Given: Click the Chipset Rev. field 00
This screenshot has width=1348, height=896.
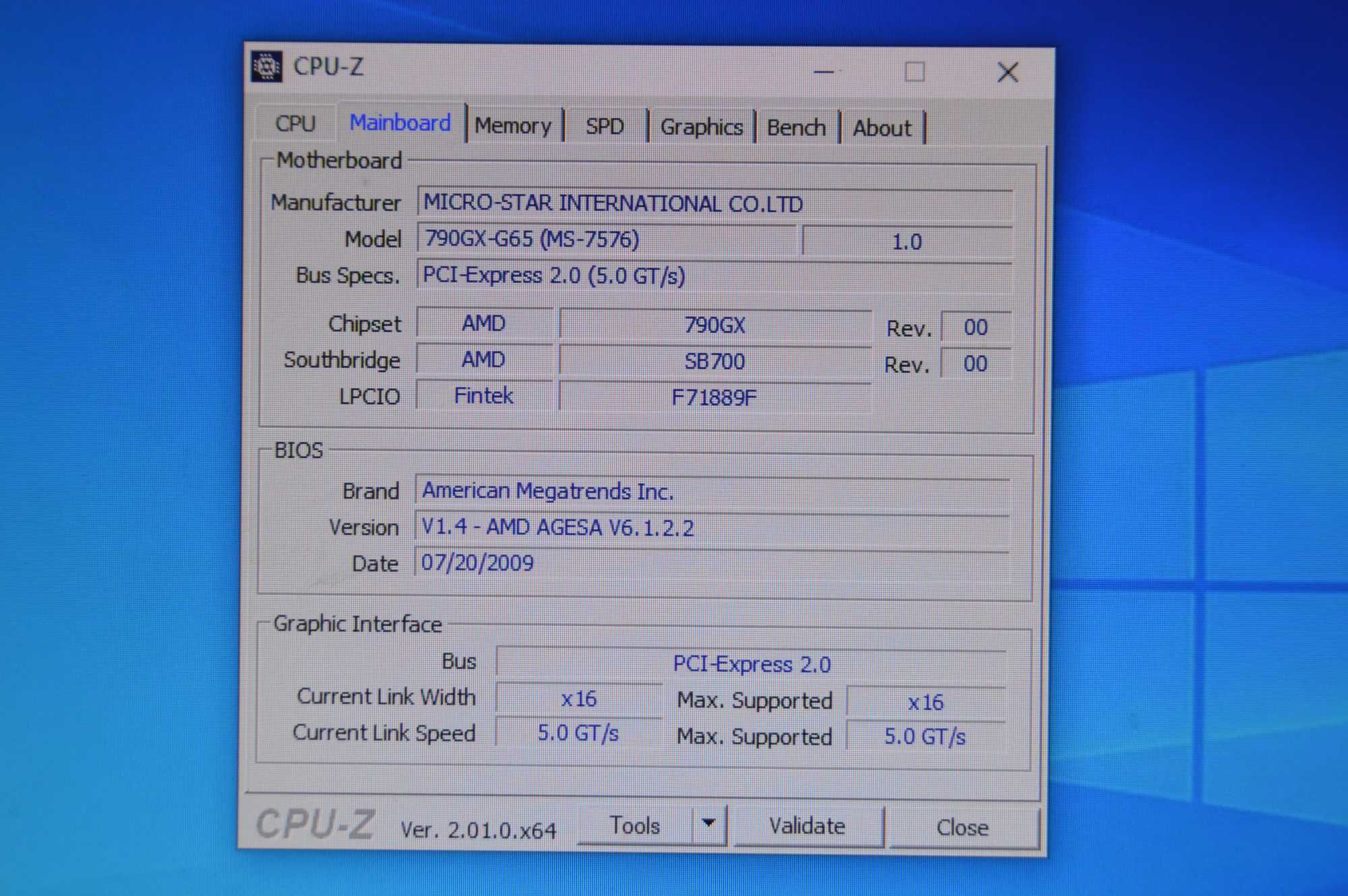Looking at the screenshot, I should point(975,327).
